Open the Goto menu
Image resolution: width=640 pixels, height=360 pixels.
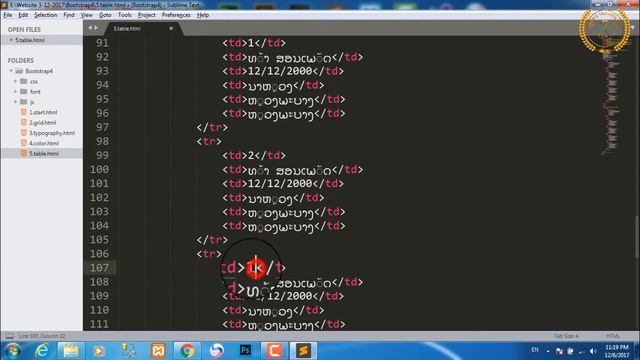click(105, 15)
